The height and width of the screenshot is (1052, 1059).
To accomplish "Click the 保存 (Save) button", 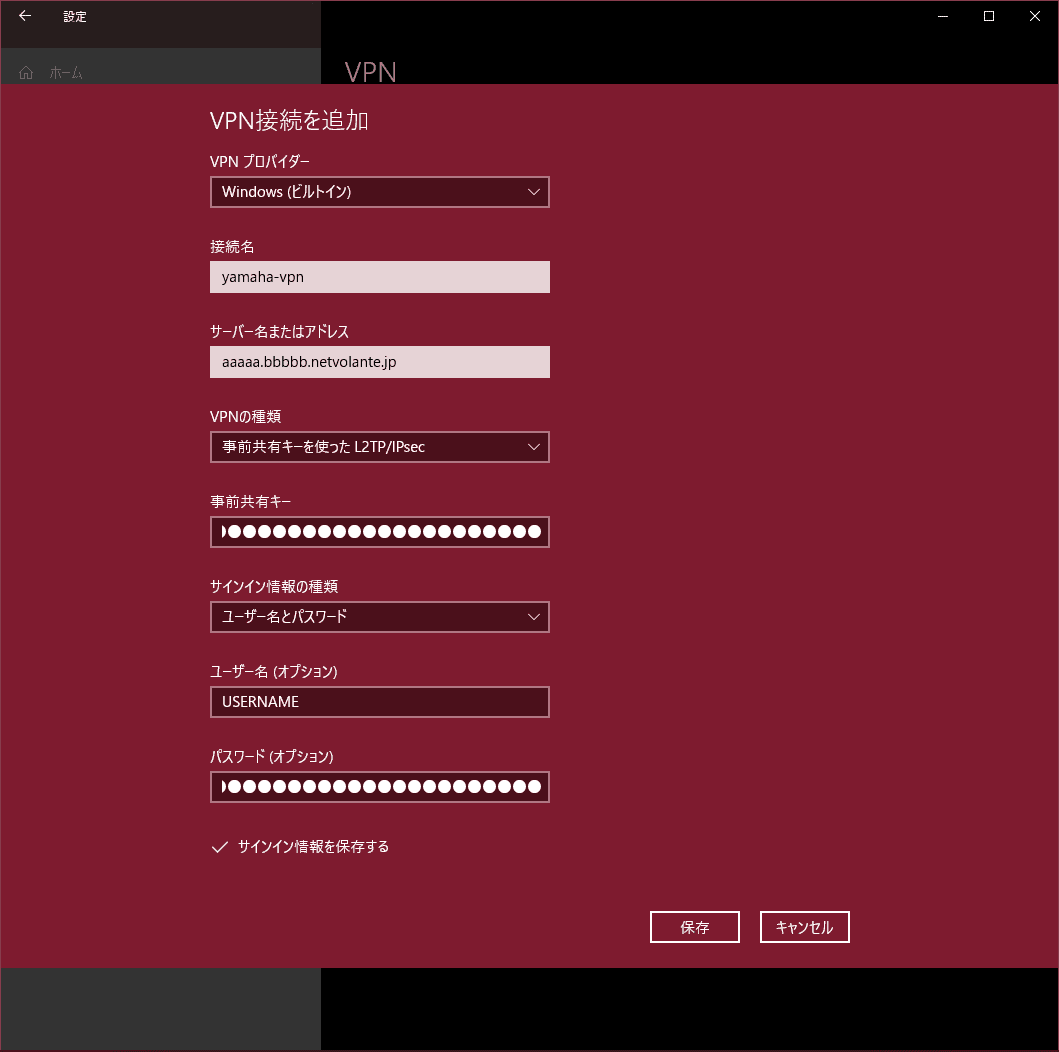I will 694,927.
